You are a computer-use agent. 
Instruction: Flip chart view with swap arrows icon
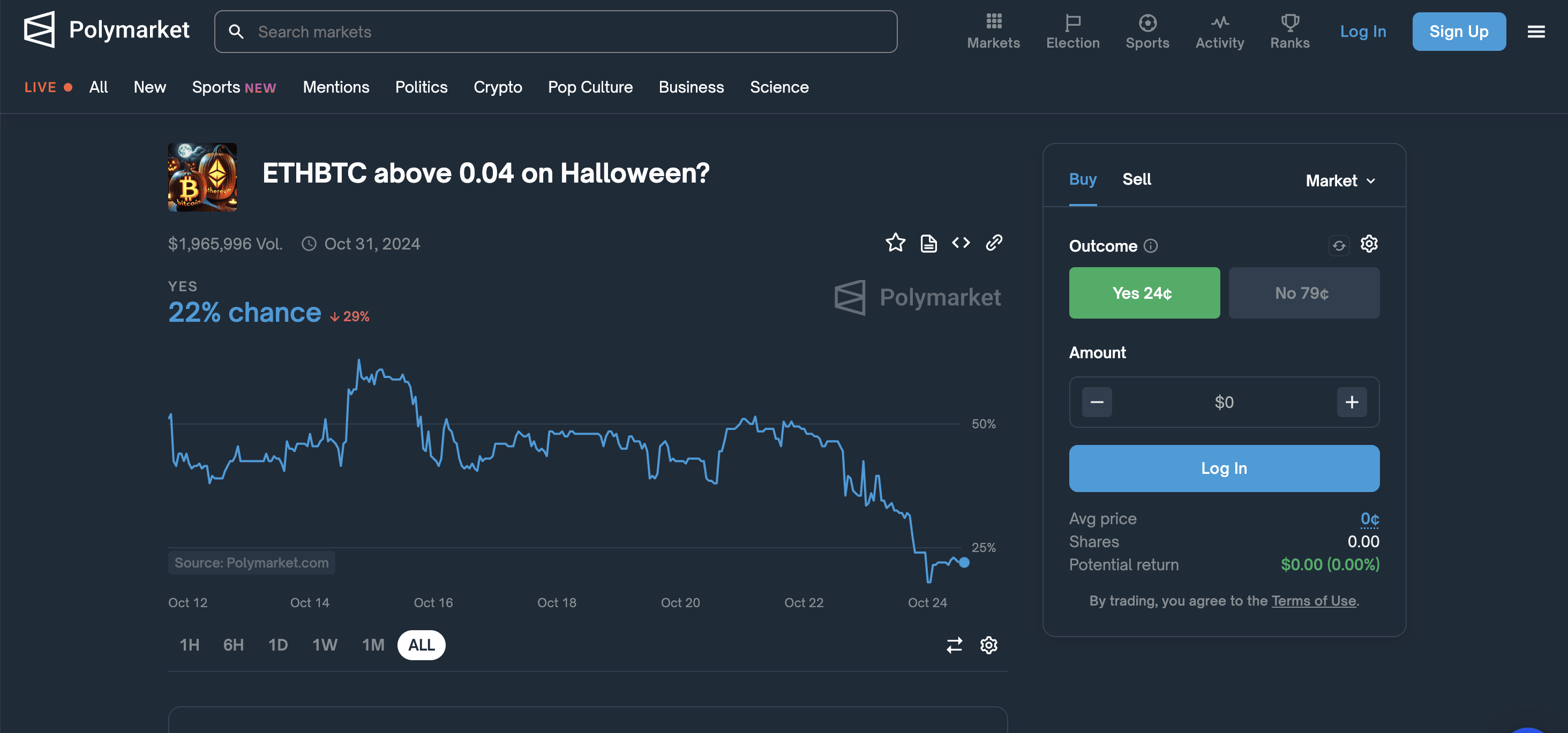pyautogui.click(x=954, y=645)
